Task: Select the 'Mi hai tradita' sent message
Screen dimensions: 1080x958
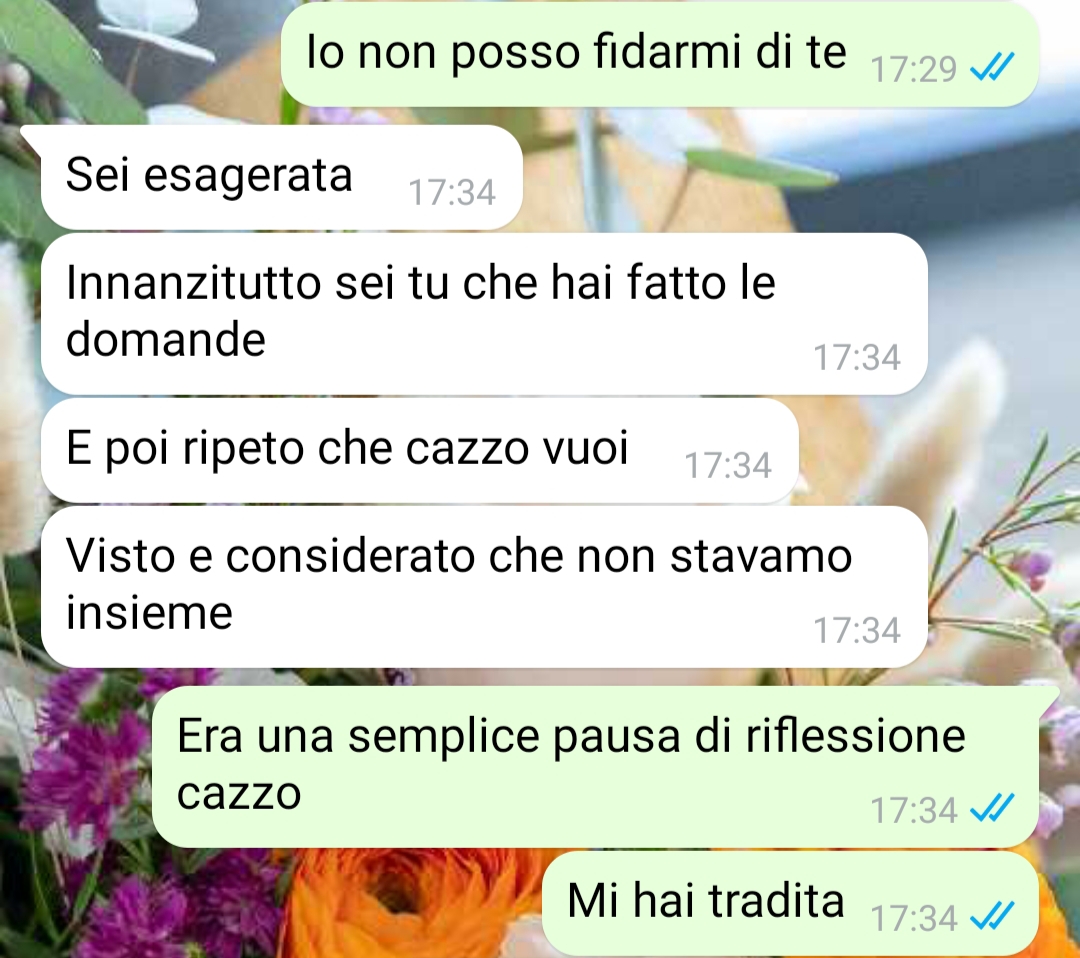Action: click(790, 903)
